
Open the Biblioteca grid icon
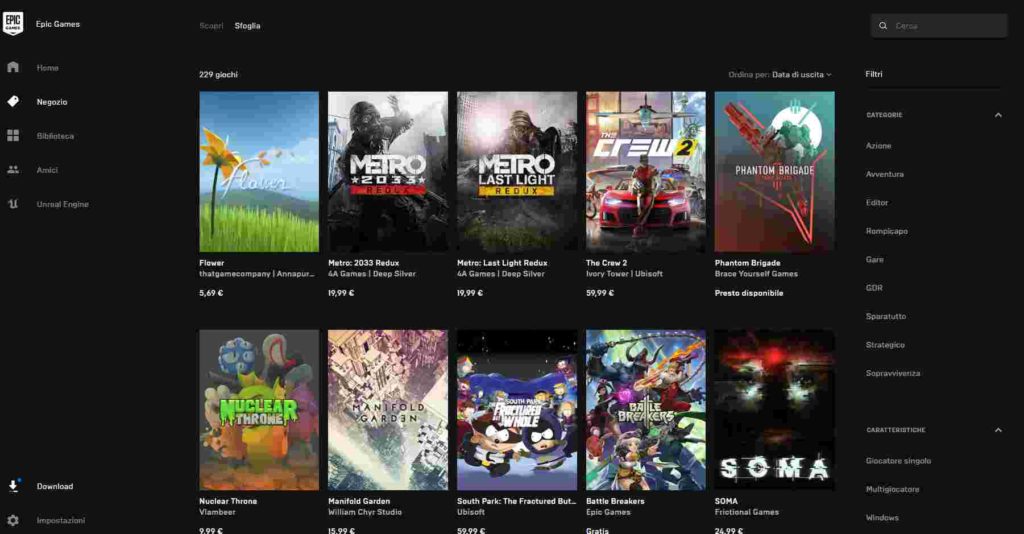13,136
